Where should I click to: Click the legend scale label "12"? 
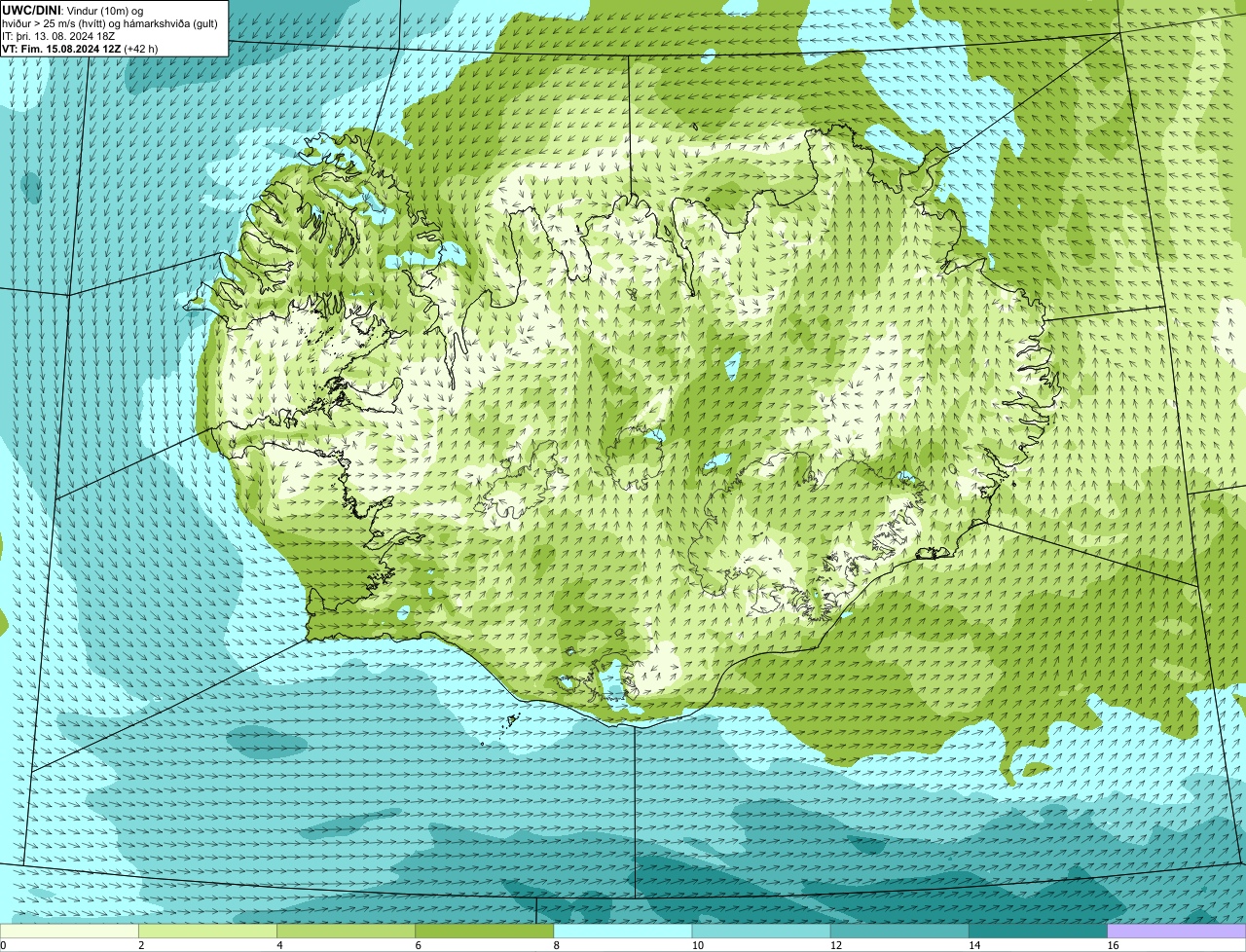click(x=836, y=945)
